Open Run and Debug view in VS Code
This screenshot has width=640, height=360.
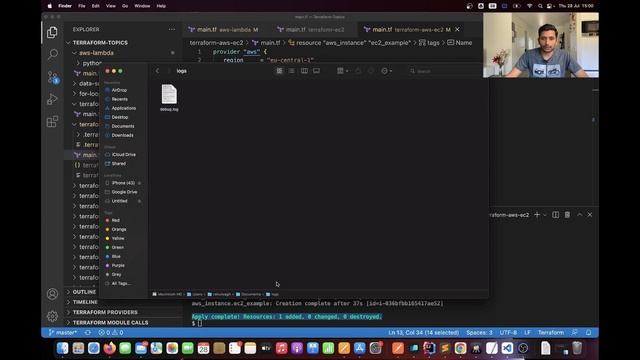pyautogui.click(x=52, y=99)
